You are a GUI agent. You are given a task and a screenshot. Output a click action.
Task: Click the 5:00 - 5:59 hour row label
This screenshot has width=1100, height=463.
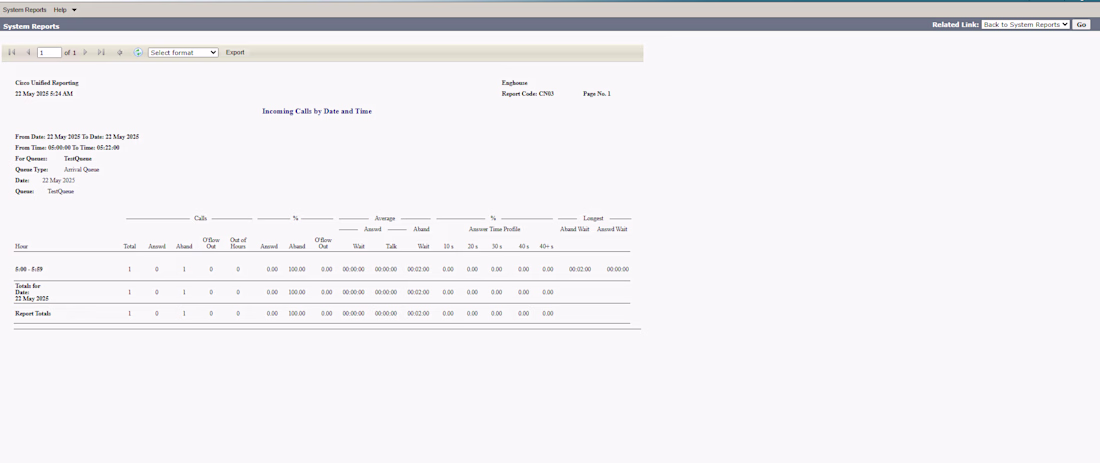point(29,269)
